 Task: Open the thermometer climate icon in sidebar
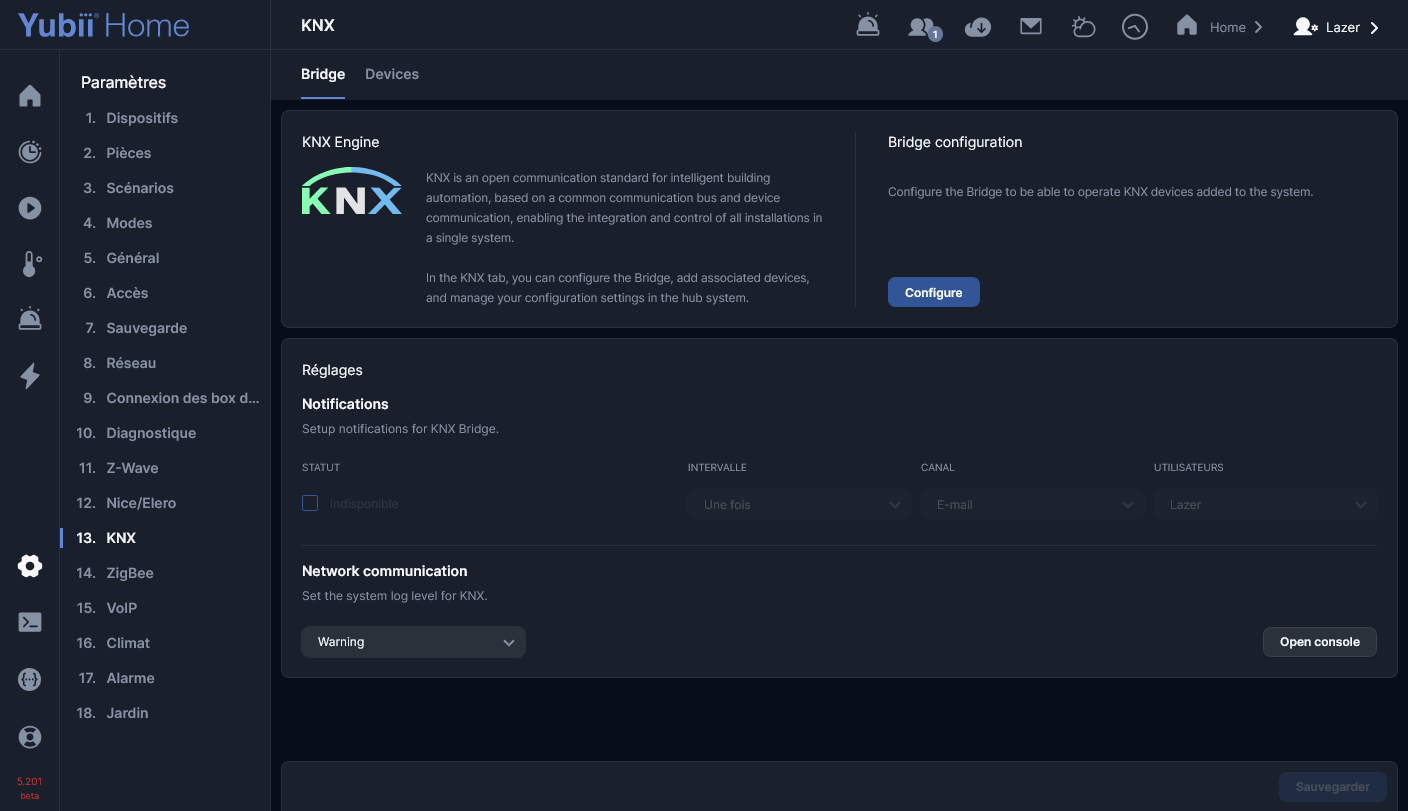pos(30,264)
